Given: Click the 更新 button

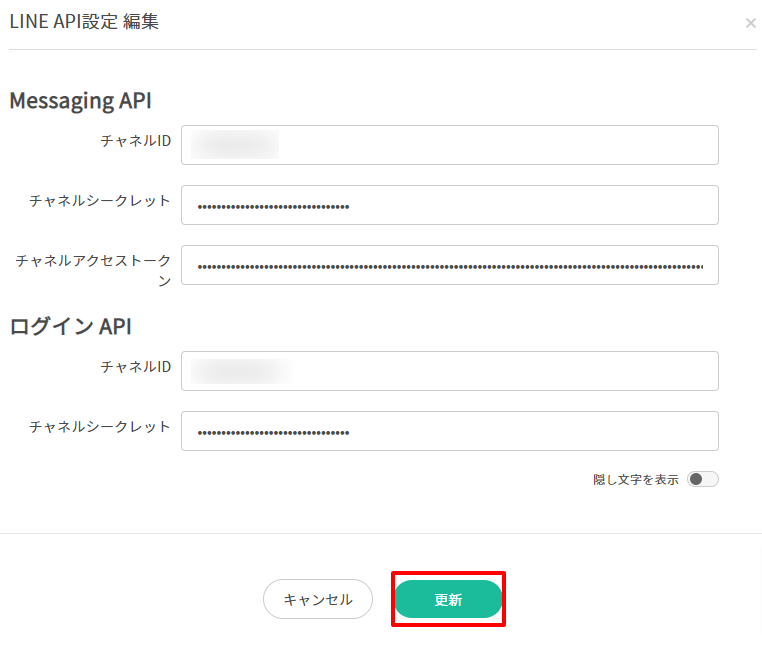Looking at the screenshot, I should pyautogui.click(x=448, y=599).
